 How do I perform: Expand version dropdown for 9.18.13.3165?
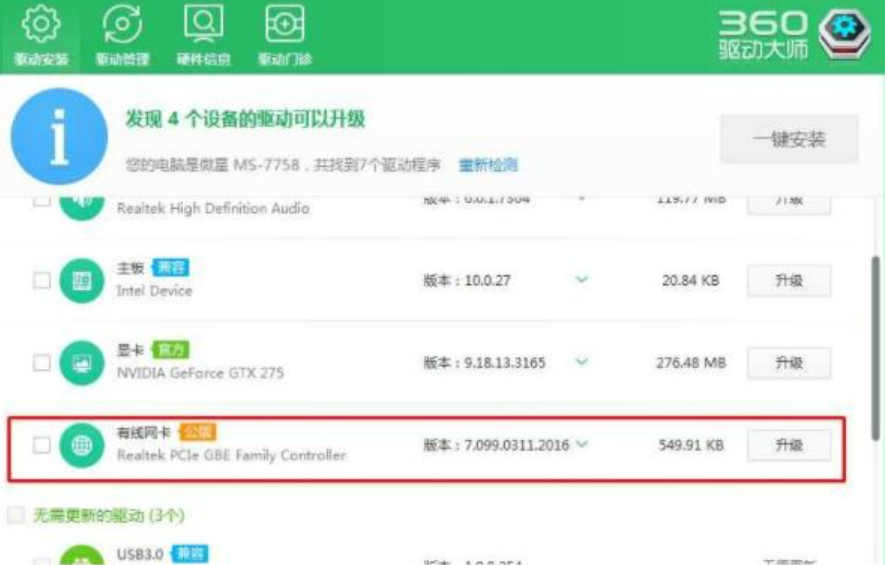(581, 362)
